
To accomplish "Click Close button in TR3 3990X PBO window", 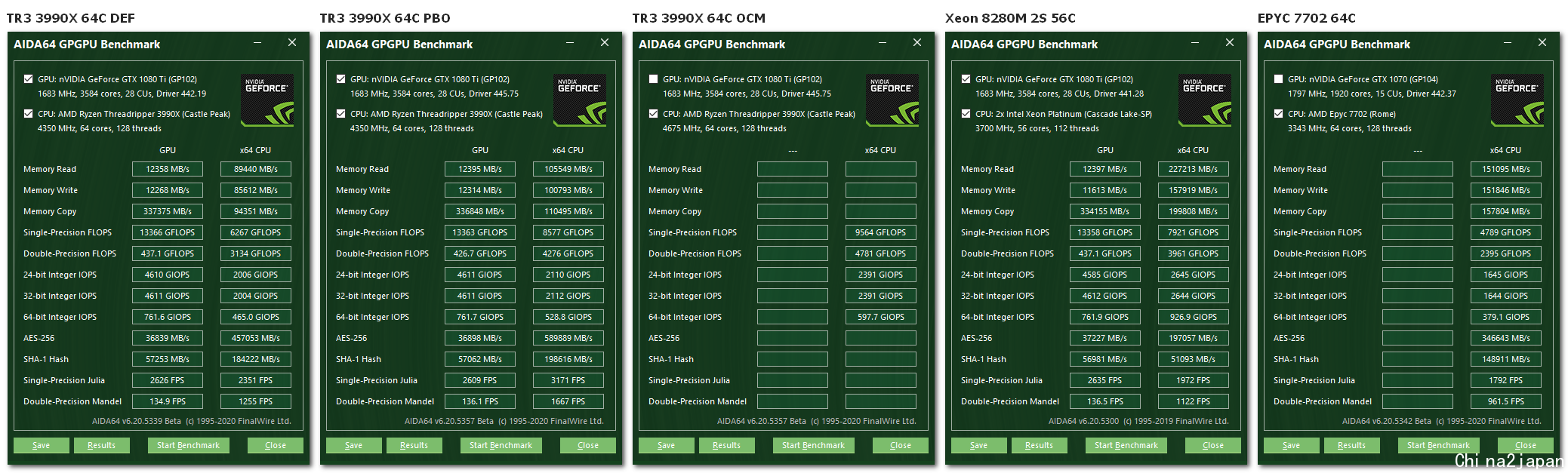I will tap(588, 445).
